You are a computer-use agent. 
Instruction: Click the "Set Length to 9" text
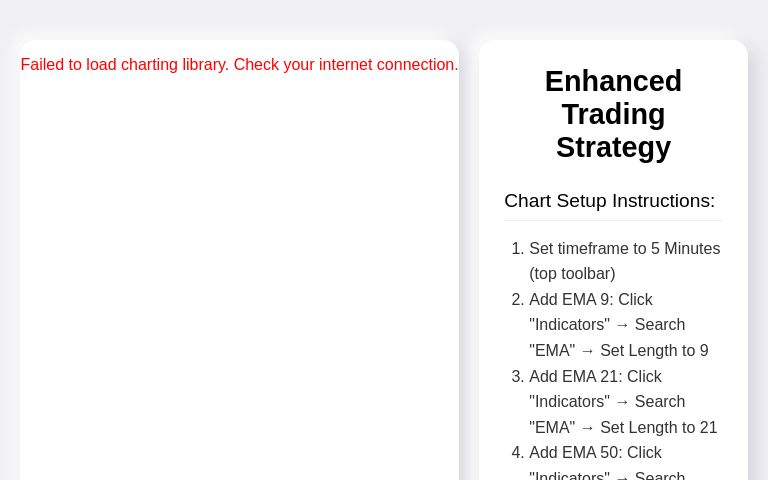pyautogui.click(x=654, y=351)
